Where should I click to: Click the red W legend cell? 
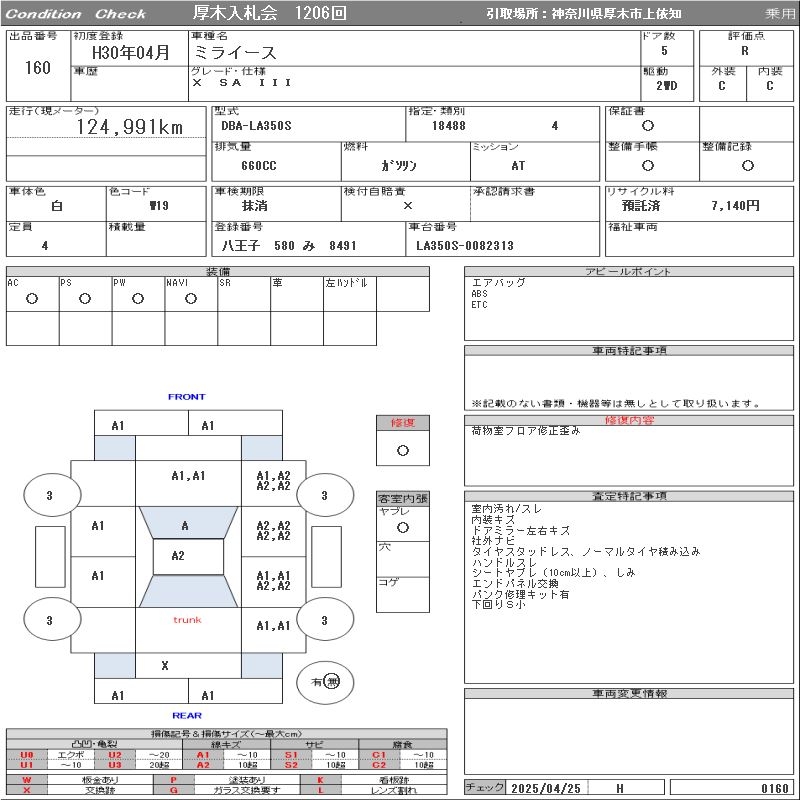pos(27,779)
